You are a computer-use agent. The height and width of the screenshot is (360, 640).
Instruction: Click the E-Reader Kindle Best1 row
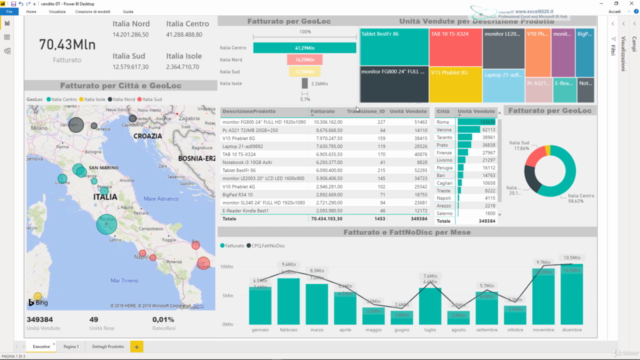[x=325, y=211]
